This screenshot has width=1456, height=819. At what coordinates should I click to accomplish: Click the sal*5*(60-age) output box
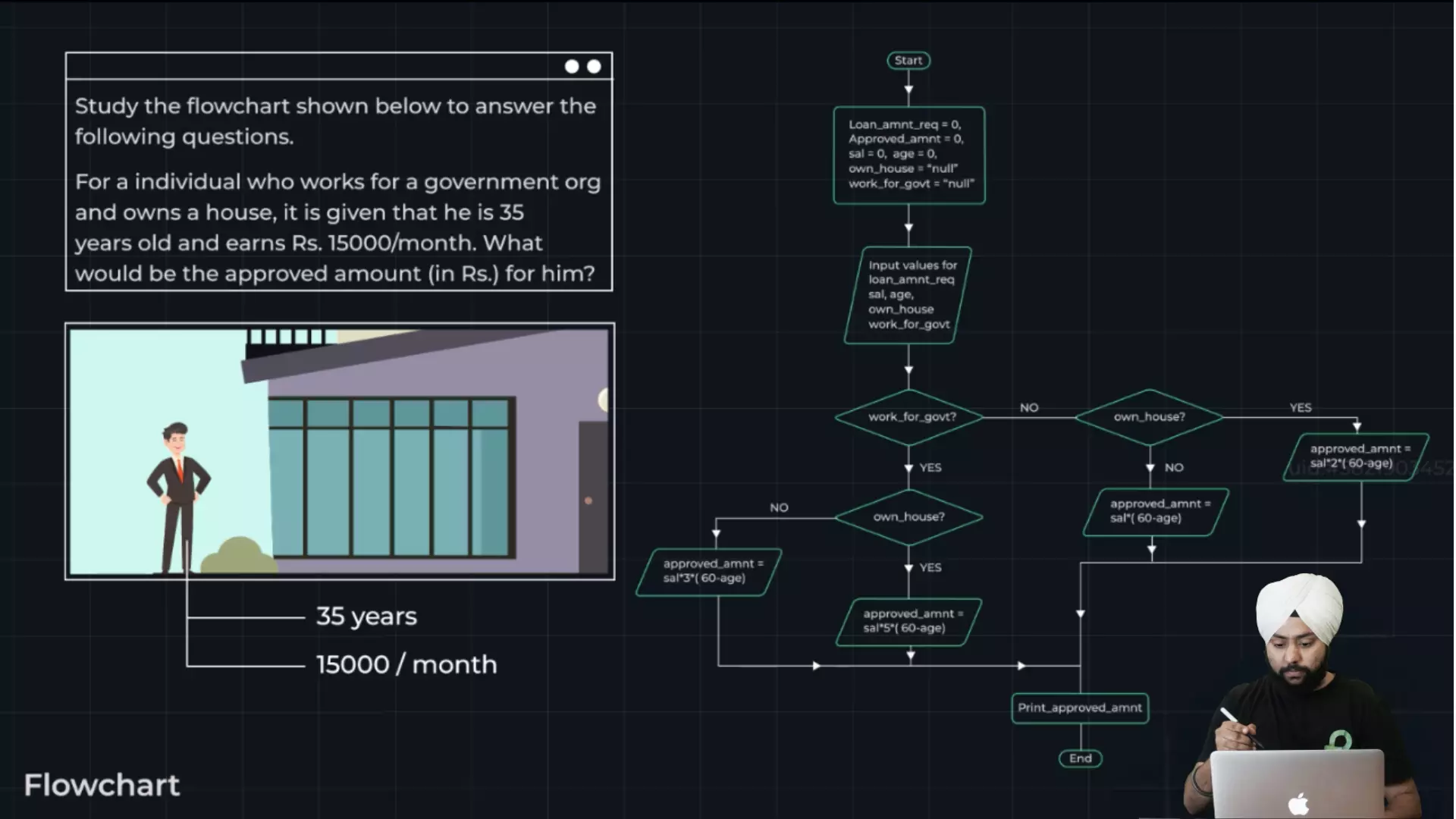[x=908, y=622]
